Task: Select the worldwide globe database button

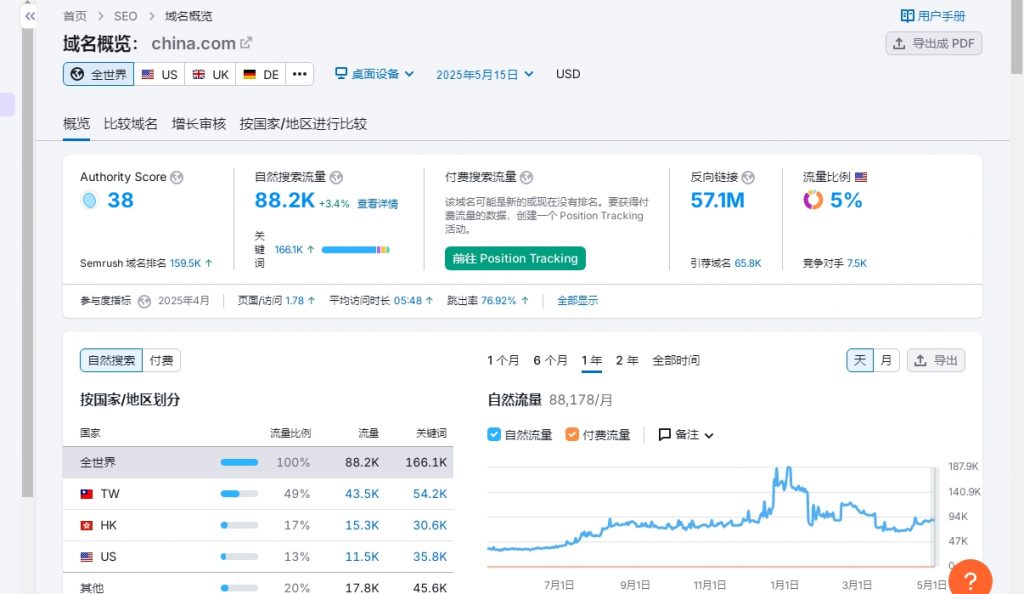Action: (x=99, y=74)
